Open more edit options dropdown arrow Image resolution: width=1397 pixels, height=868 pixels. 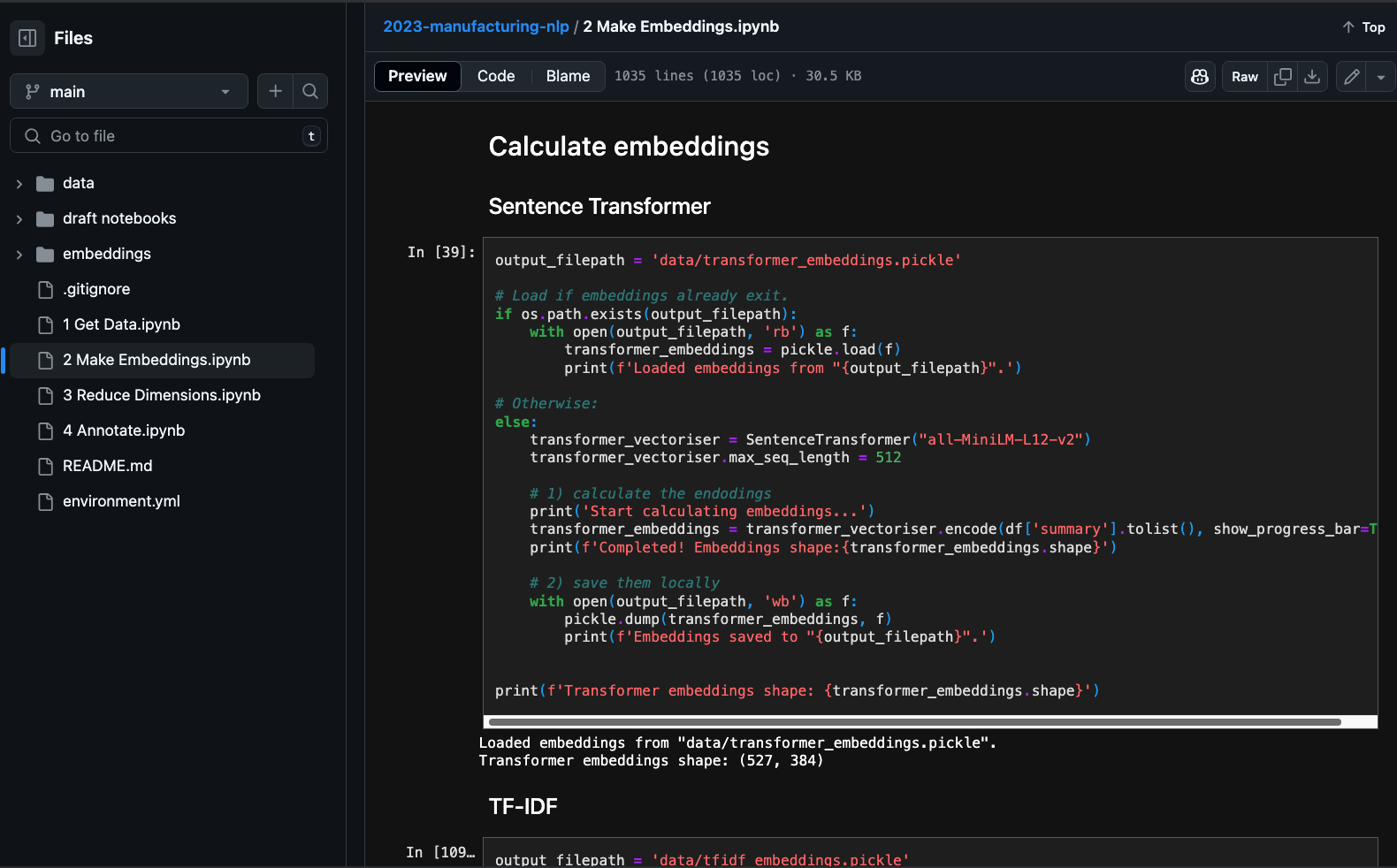[1380, 77]
